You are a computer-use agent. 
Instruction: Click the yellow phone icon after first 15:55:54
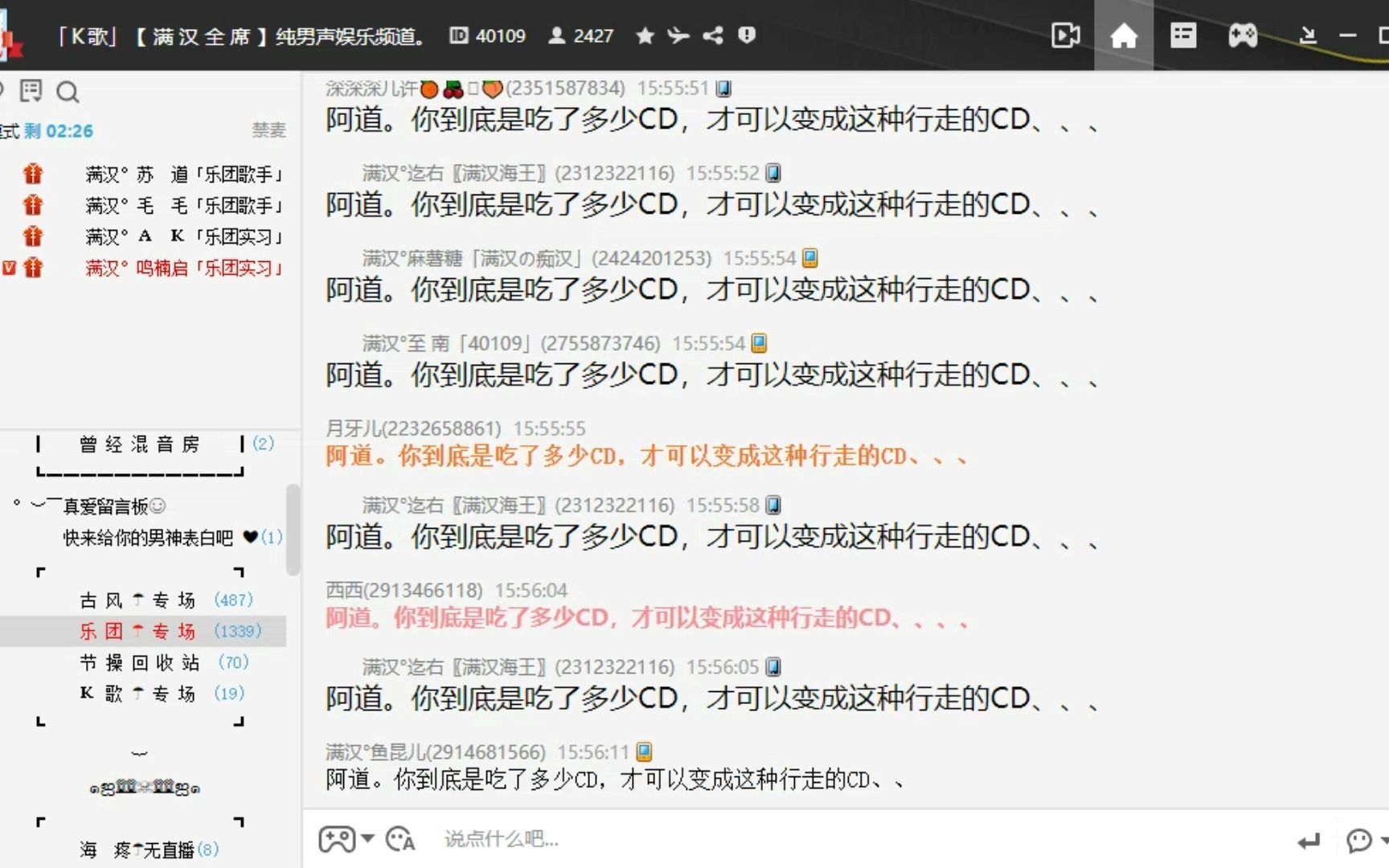pyautogui.click(x=810, y=258)
